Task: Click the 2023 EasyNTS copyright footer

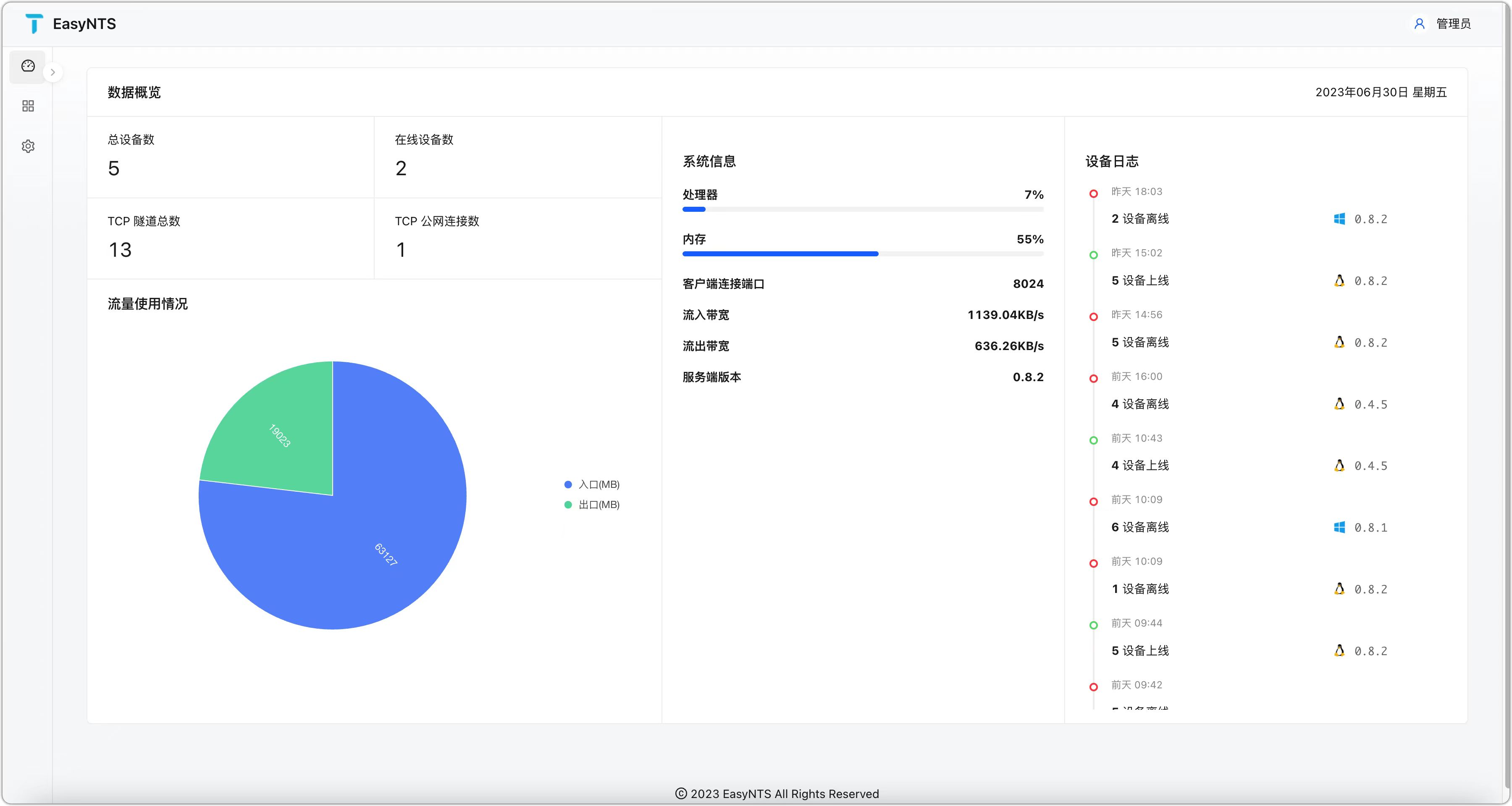Action: (777, 794)
